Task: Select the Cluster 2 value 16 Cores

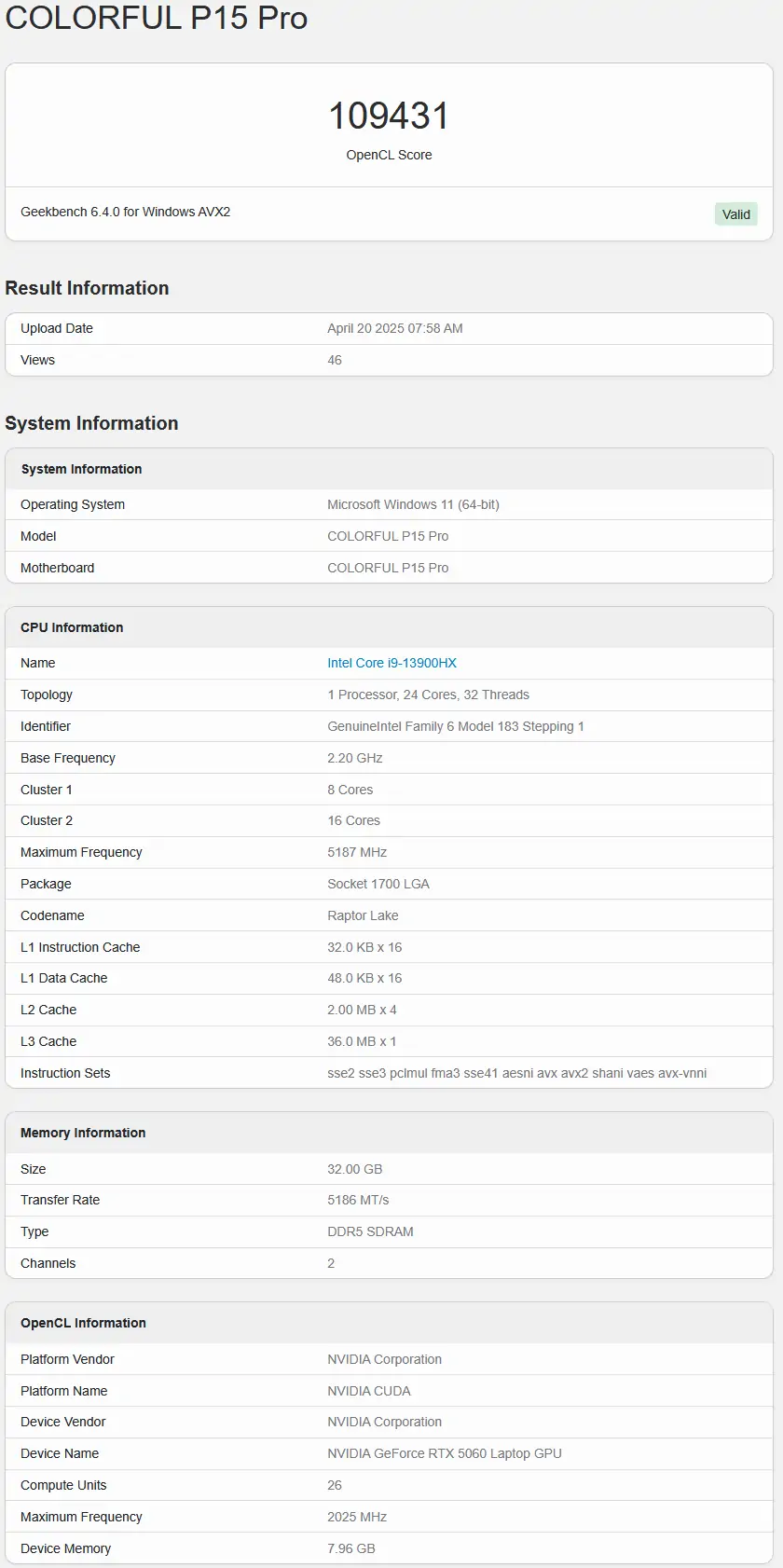Action: pyautogui.click(x=354, y=820)
